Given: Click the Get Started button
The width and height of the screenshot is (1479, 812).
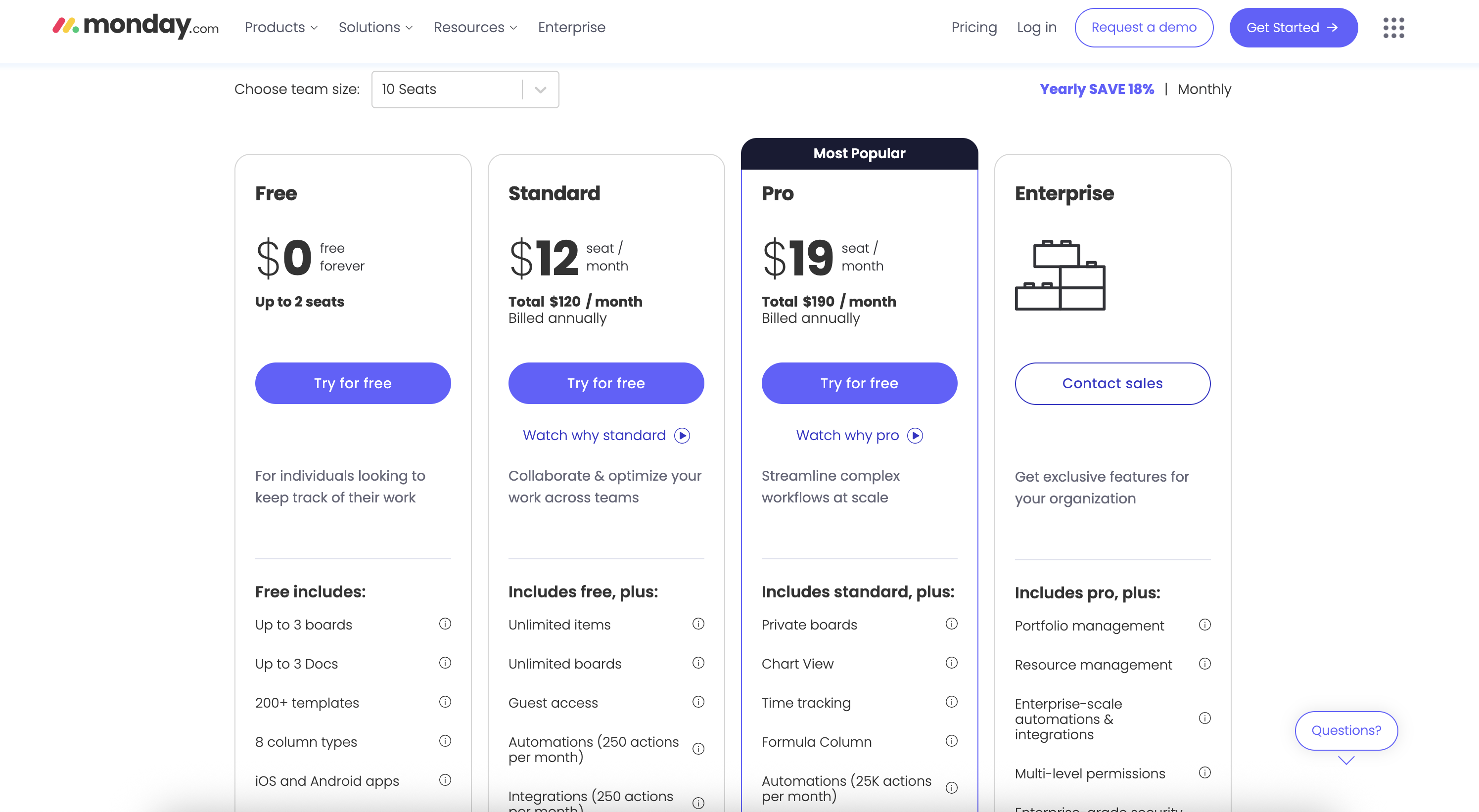Looking at the screenshot, I should coord(1293,28).
